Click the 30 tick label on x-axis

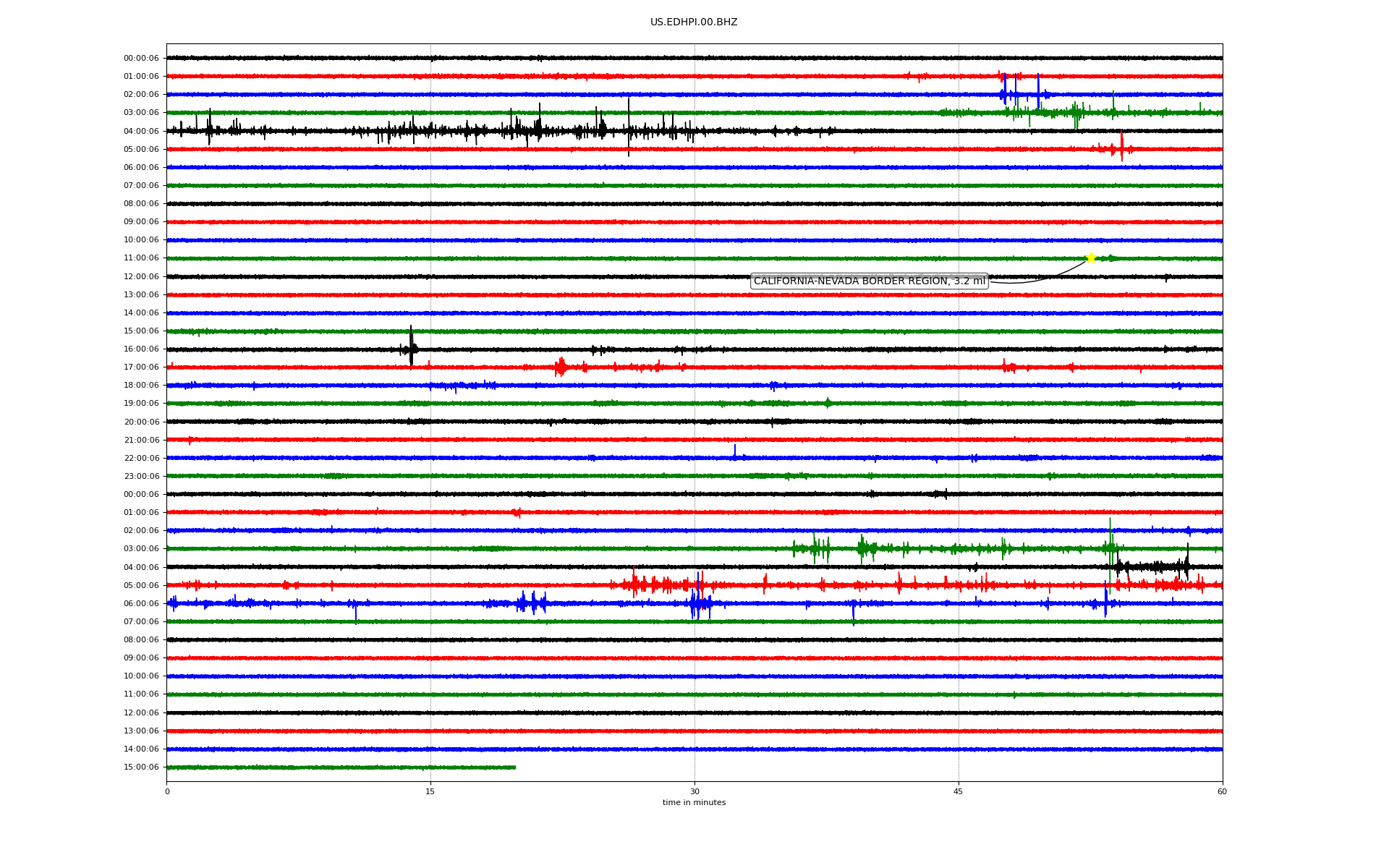click(x=694, y=792)
